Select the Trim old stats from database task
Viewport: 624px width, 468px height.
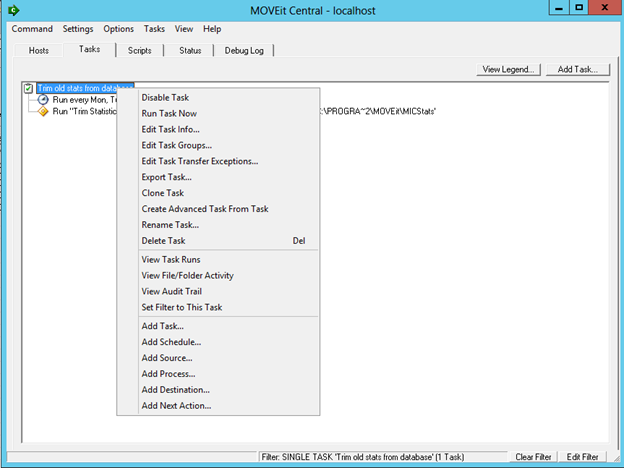[85, 88]
